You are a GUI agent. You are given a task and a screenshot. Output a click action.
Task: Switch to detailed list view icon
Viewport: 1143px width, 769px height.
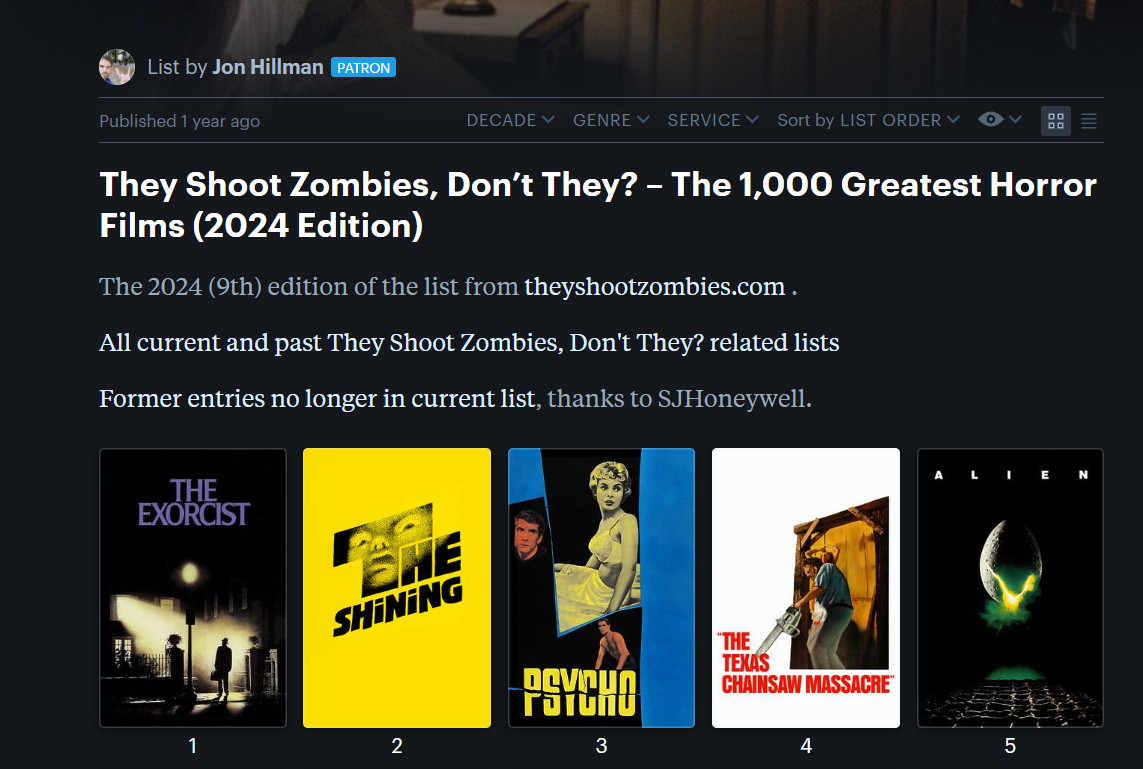click(x=1089, y=121)
